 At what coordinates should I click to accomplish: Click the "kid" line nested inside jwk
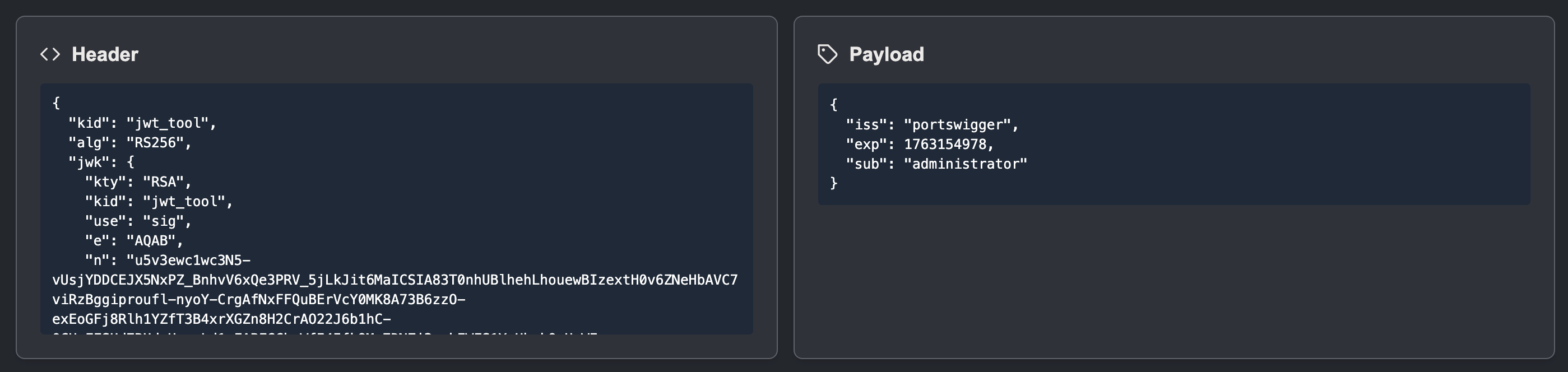pyautogui.click(x=159, y=202)
